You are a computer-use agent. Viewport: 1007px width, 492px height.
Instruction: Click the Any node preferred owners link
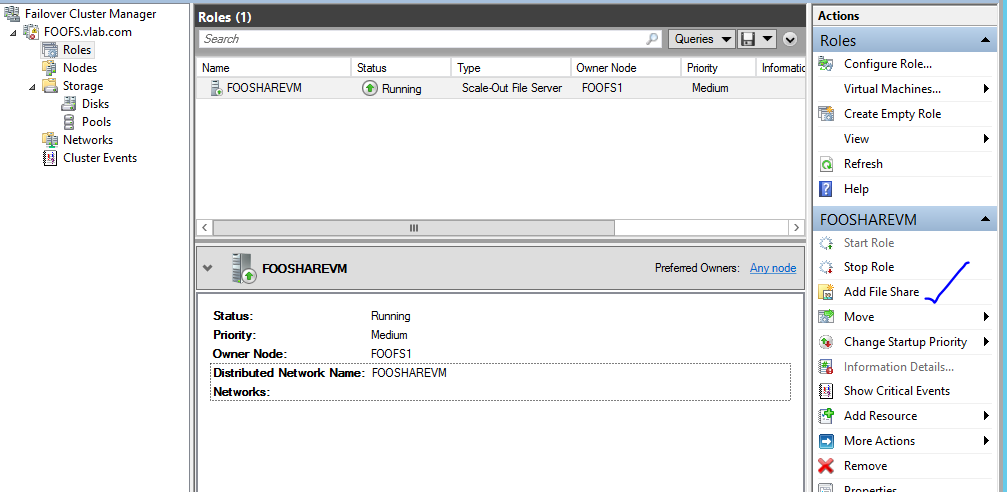(773, 268)
